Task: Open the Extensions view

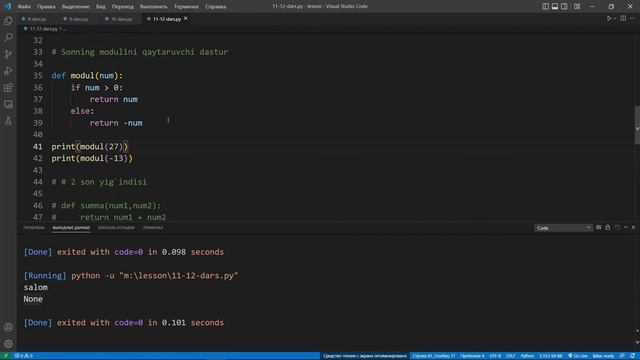Action: (x=8, y=88)
